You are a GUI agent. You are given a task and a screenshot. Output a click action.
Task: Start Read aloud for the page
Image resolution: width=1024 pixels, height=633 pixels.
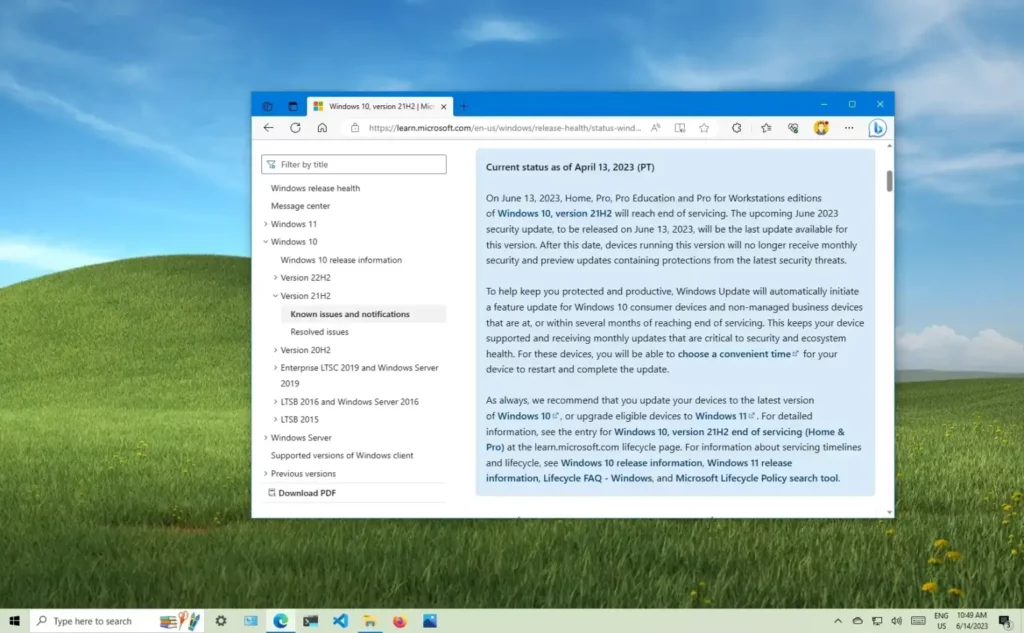[655, 128]
